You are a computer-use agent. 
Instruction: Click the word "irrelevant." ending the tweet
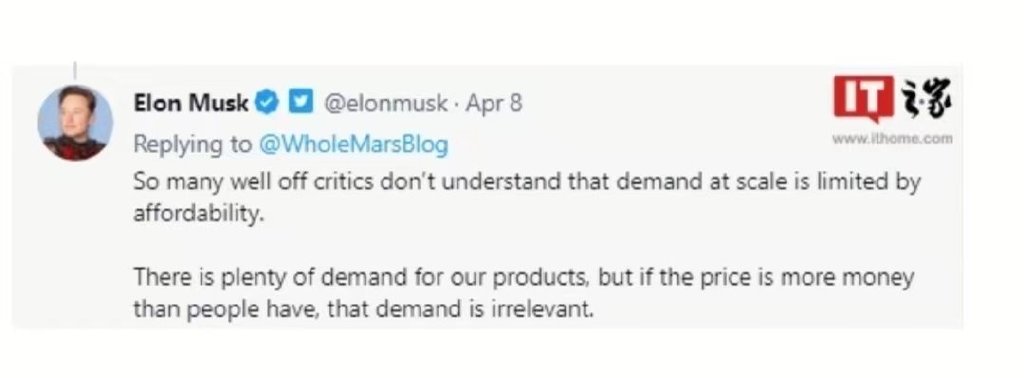pyautogui.click(x=542, y=308)
